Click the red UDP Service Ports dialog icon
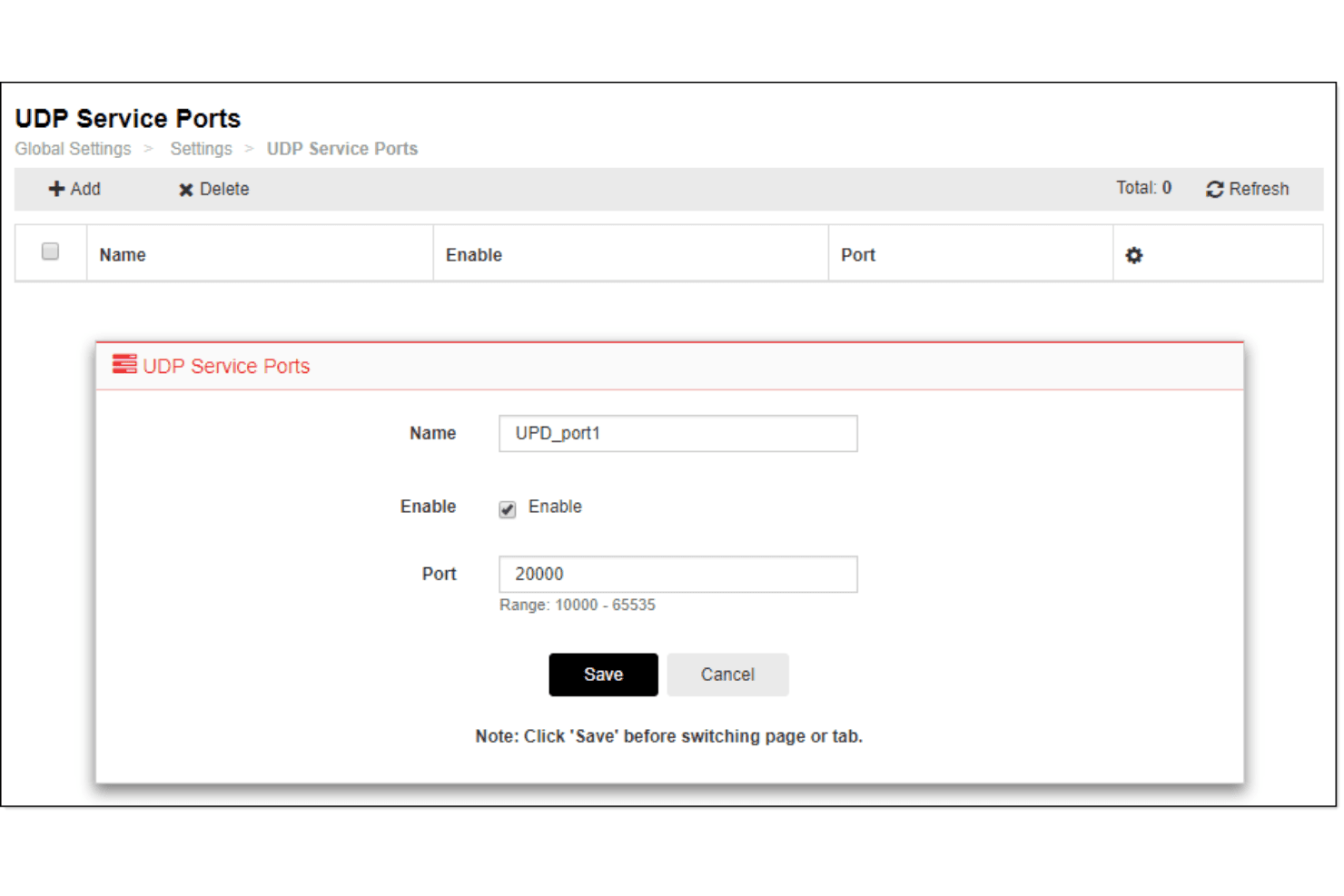 click(124, 364)
